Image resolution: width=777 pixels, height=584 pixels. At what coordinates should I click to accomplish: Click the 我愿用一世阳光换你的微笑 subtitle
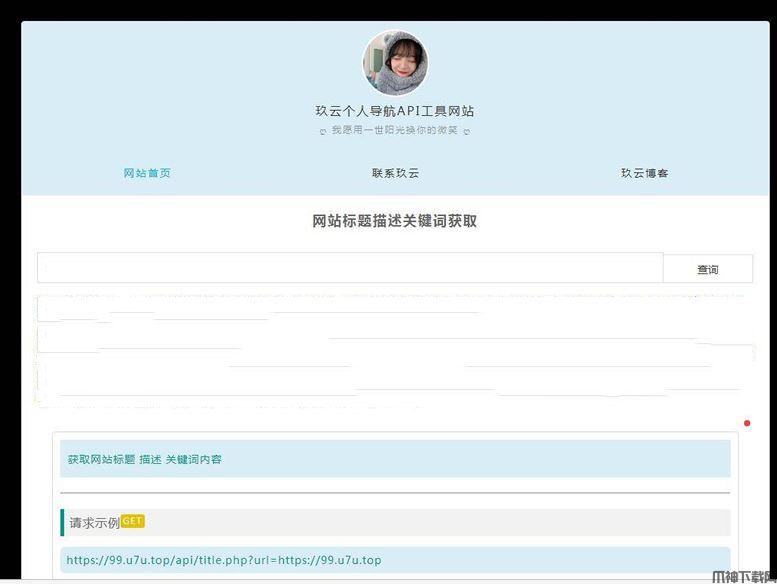point(394,130)
